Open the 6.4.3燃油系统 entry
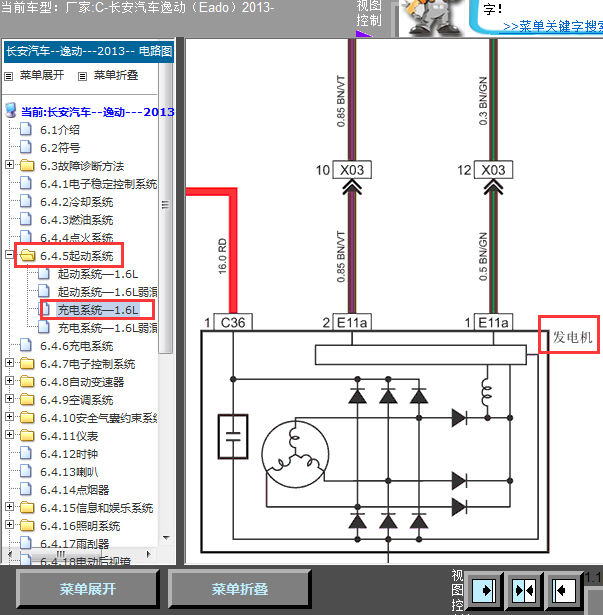Image resolution: width=603 pixels, height=615 pixels. point(77,220)
